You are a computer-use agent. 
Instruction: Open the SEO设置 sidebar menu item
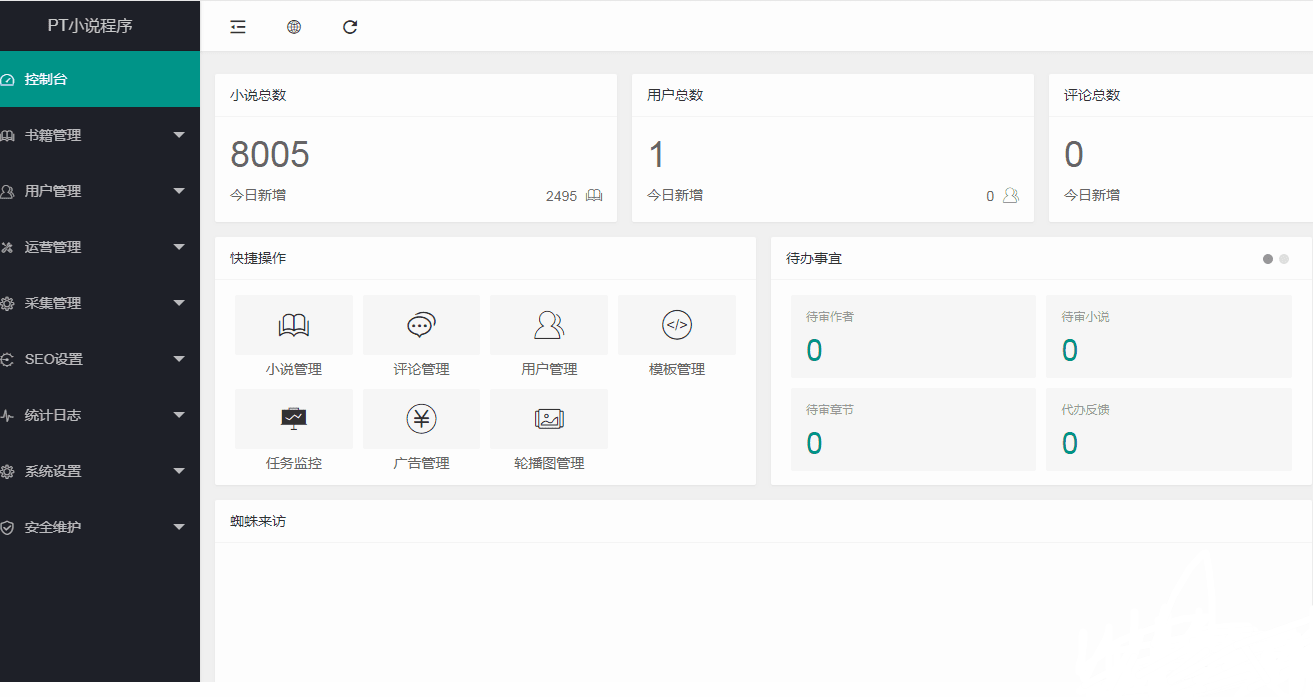[100, 359]
